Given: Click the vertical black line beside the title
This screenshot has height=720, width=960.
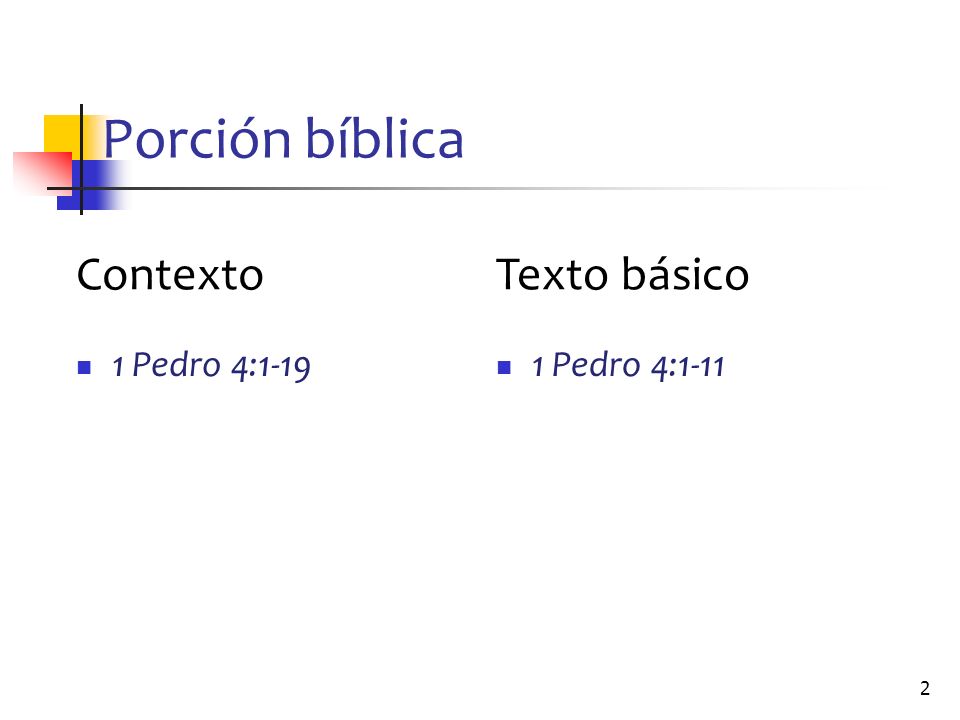Looking at the screenshot, I should [x=81, y=159].
